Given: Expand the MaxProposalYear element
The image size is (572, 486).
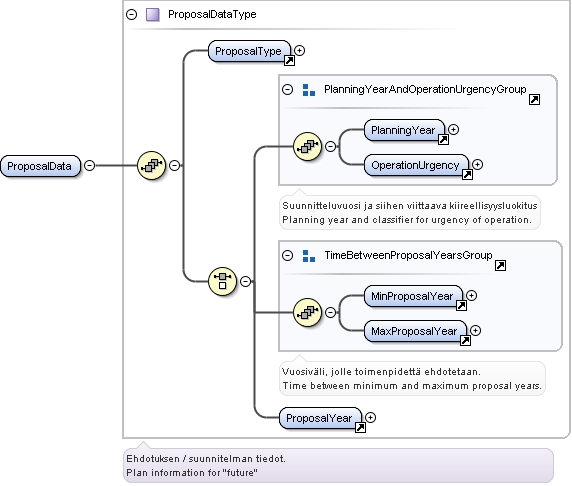Looking at the screenshot, I should (x=475, y=331).
